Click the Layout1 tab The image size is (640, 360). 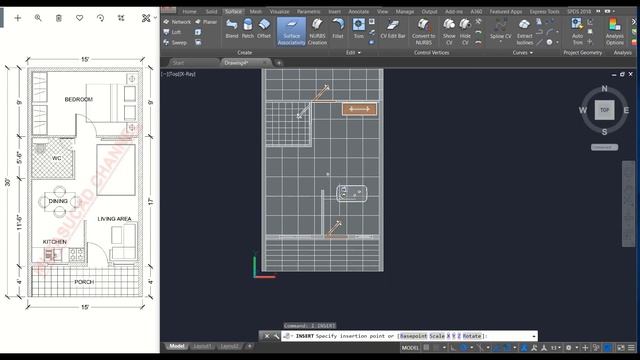pos(202,347)
